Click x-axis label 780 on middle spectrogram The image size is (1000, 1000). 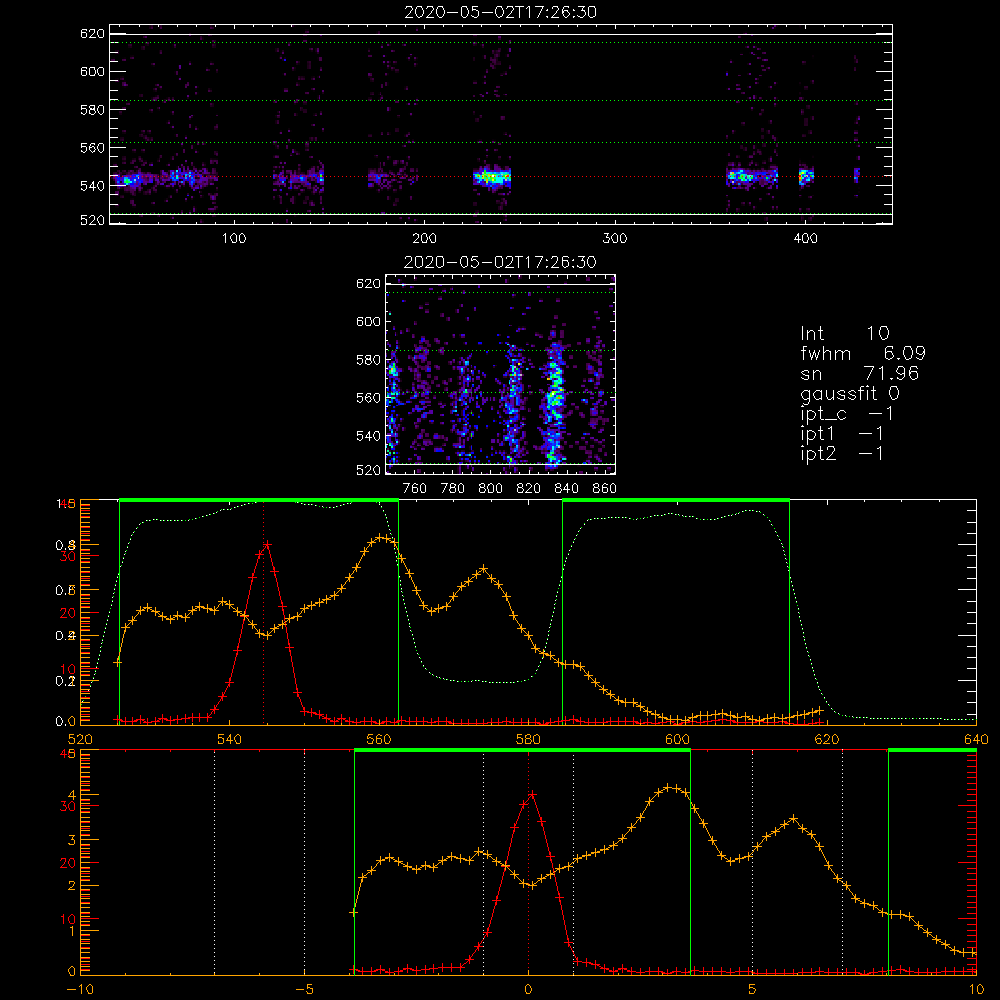point(453,489)
